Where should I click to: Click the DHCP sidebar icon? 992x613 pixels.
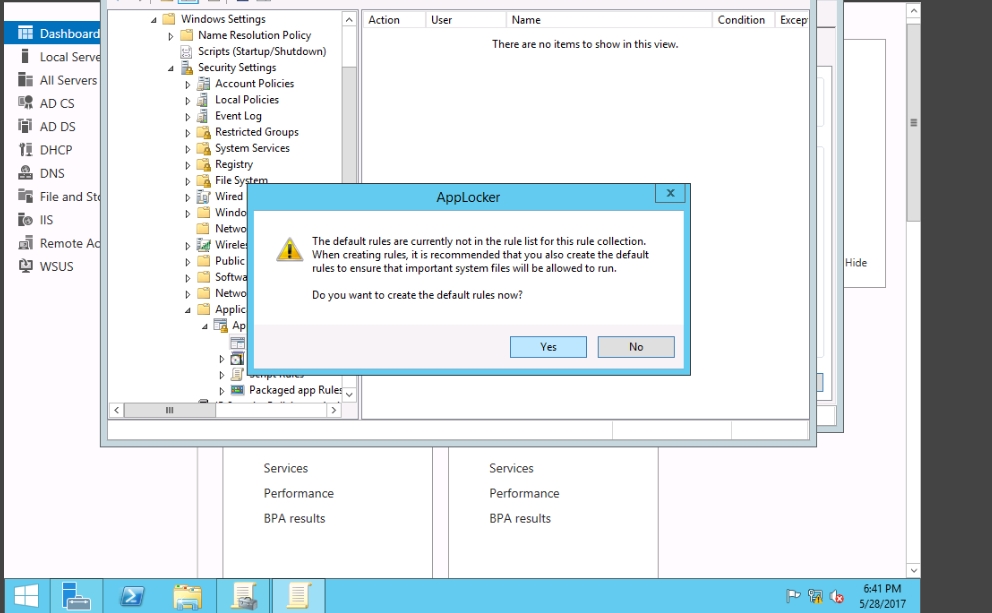point(25,150)
